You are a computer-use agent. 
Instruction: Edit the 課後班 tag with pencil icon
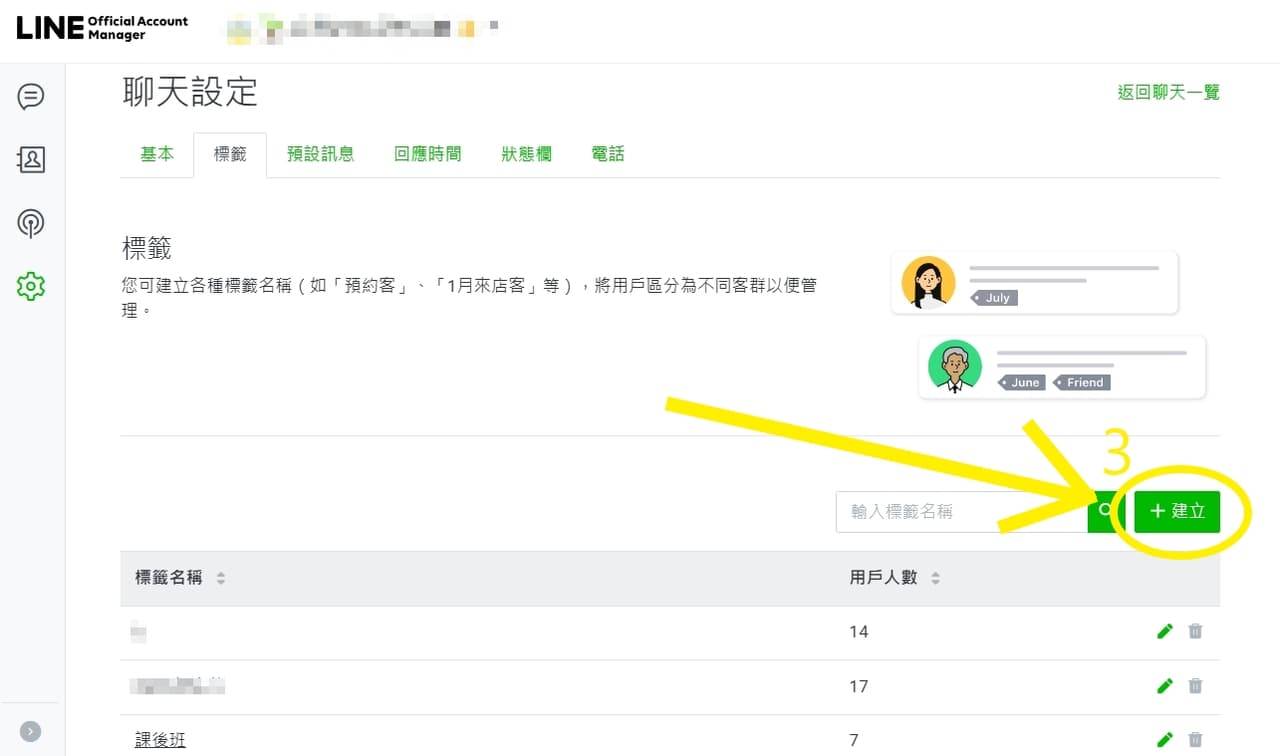coord(1164,740)
